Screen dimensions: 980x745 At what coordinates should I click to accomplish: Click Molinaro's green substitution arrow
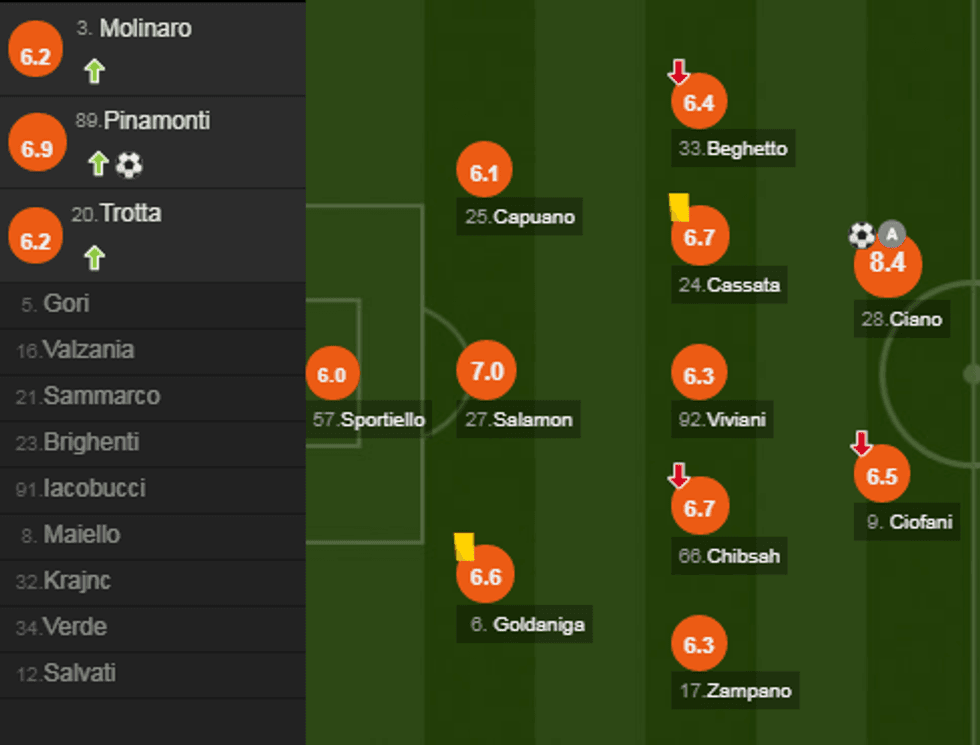(94, 72)
